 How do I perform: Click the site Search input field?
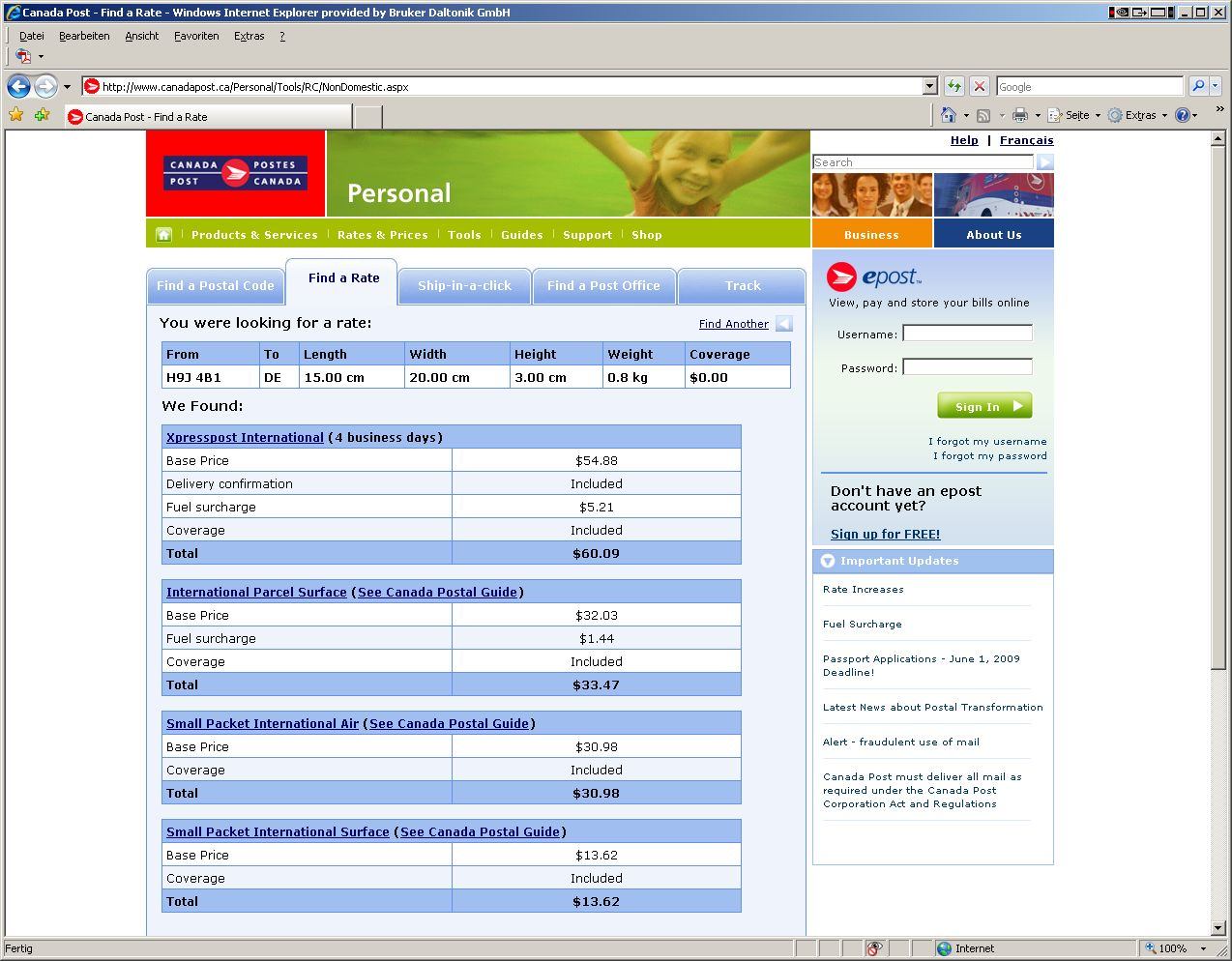(923, 162)
